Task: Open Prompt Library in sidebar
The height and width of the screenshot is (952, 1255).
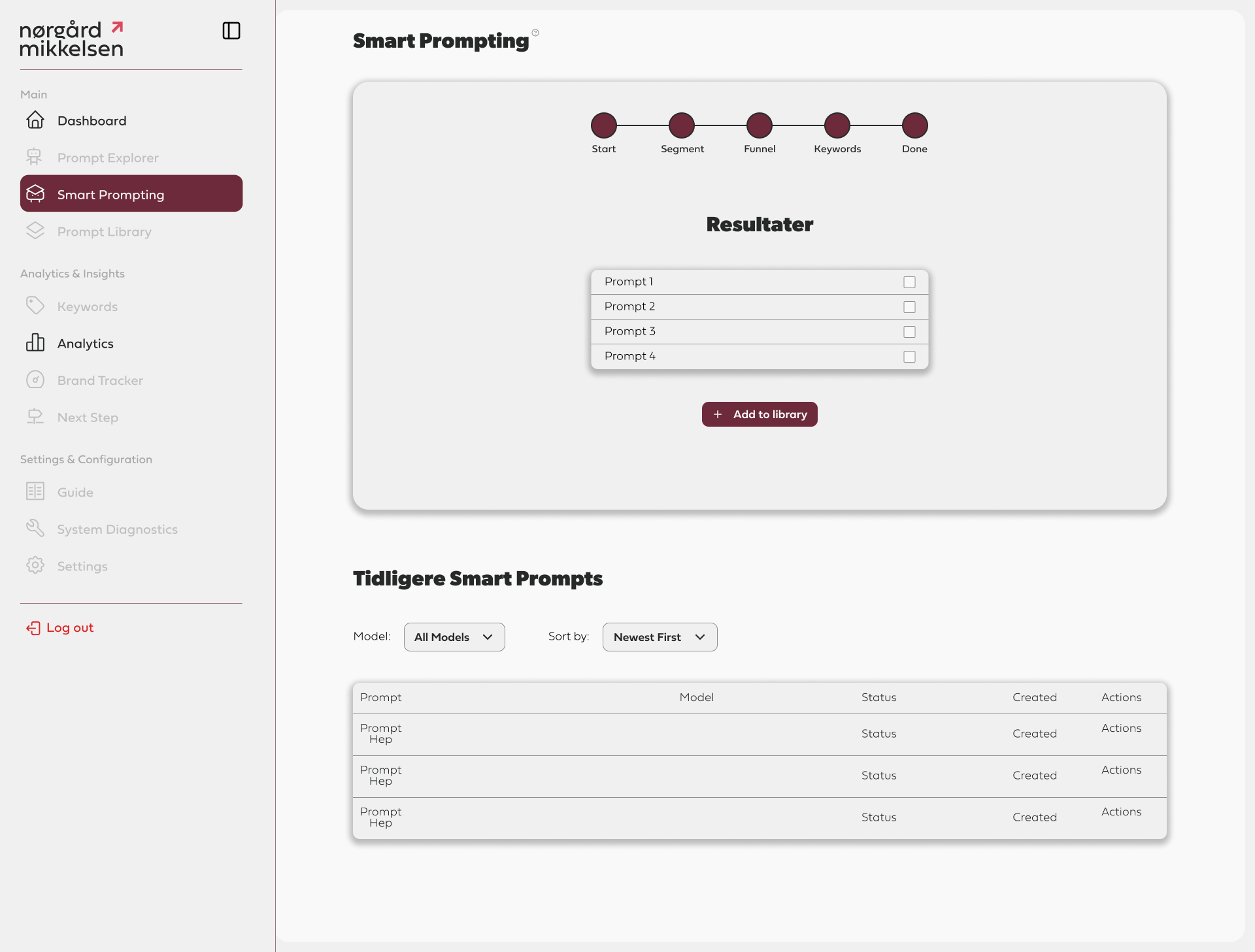Action: [x=104, y=232]
